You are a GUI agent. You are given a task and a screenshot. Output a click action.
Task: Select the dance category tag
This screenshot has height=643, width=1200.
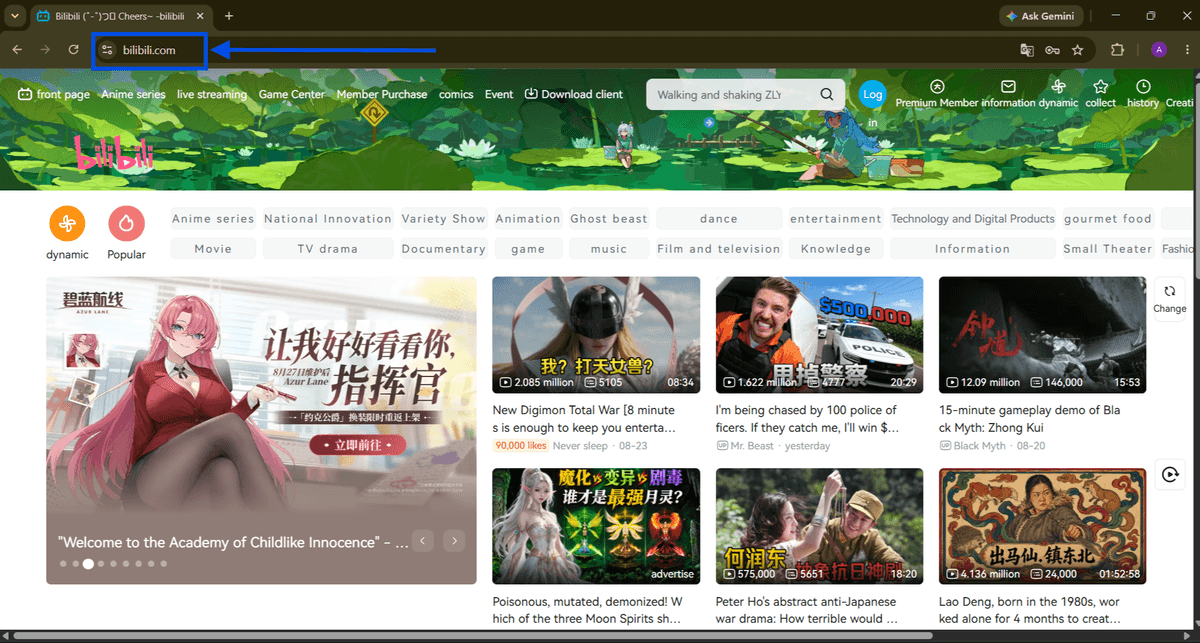tap(719, 219)
